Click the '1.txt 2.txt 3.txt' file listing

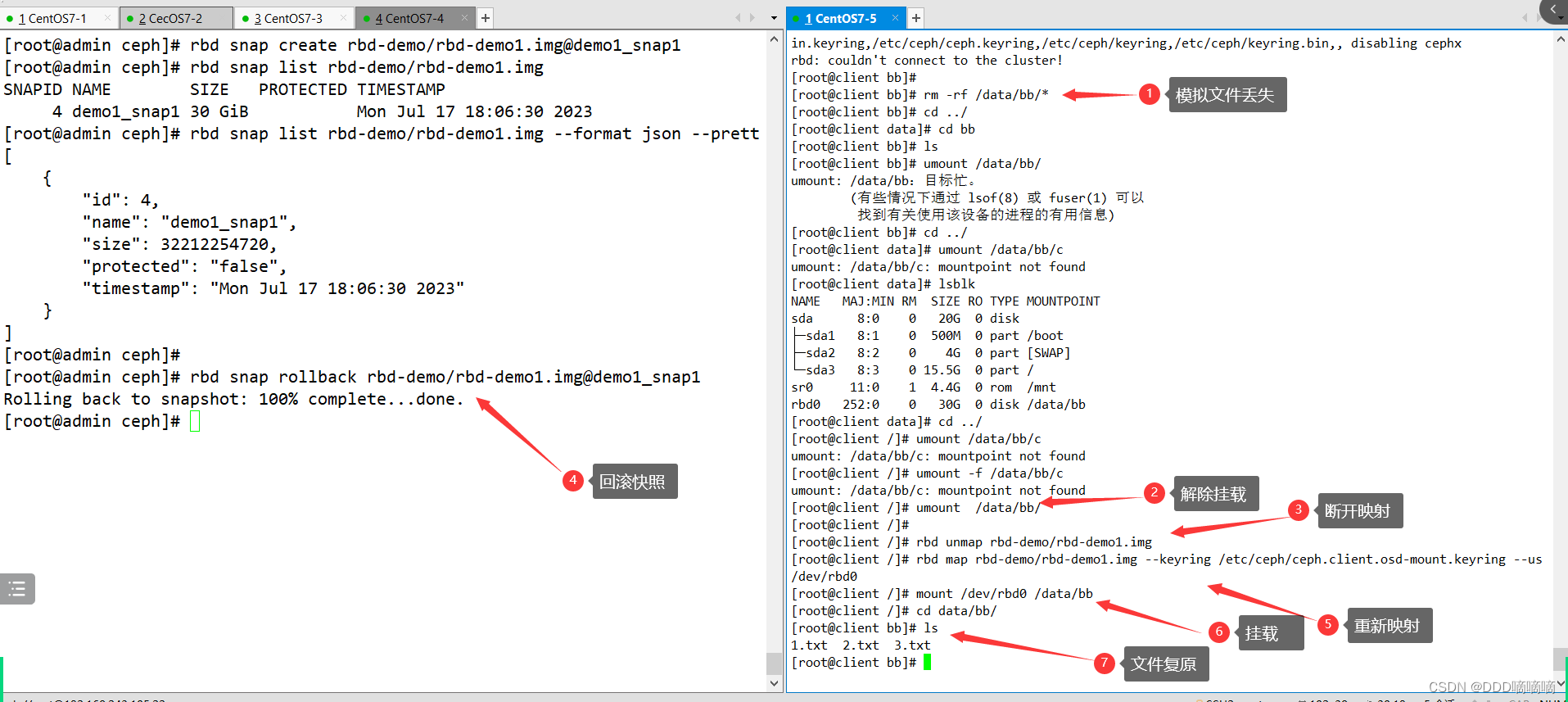tap(861, 645)
